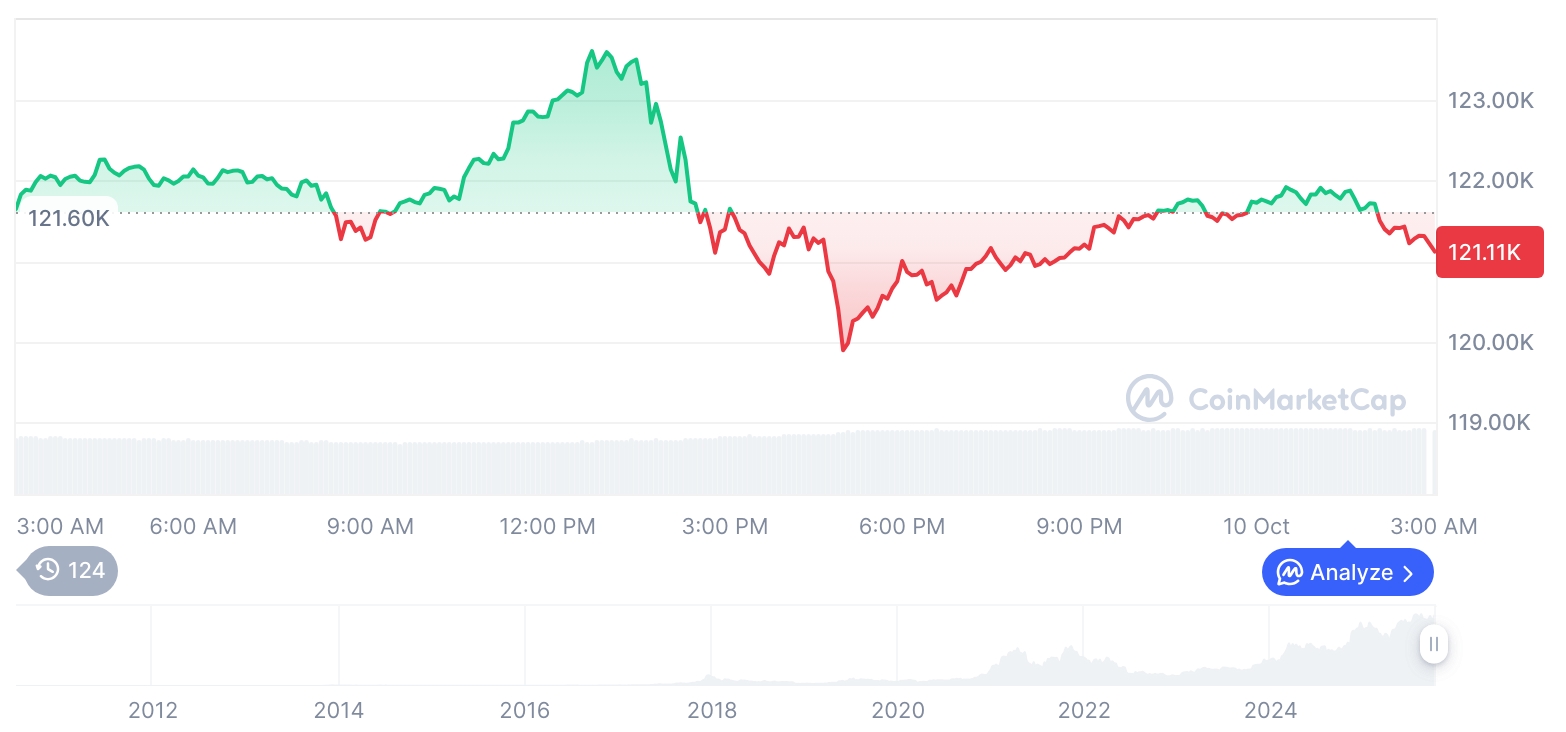
Task: Click the lowest red dip of price line
Action: (x=844, y=350)
